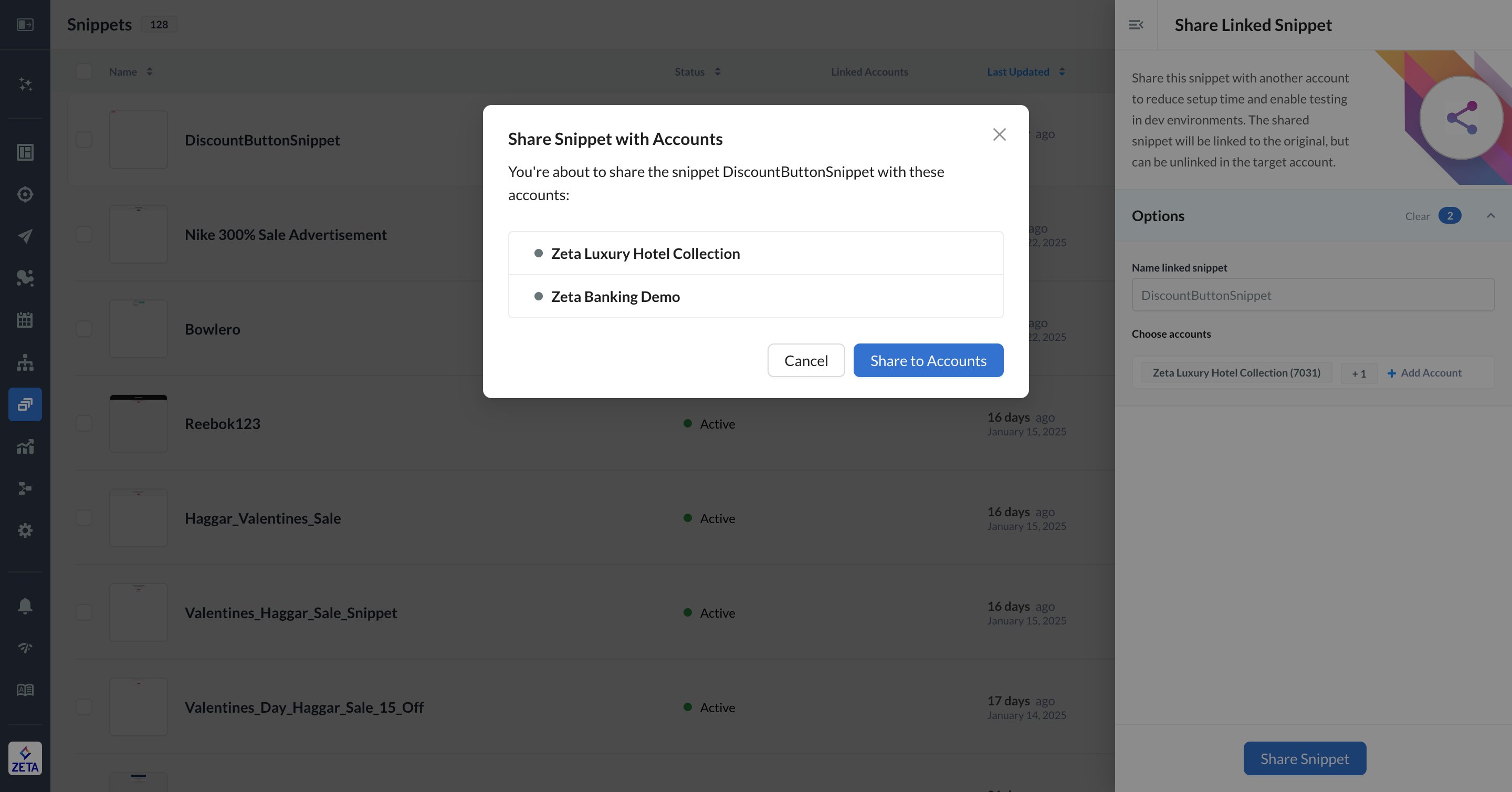Click the ZETA logo at sidebar bottom
Viewport: 1512px width, 792px height.
click(x=25, y=758)
